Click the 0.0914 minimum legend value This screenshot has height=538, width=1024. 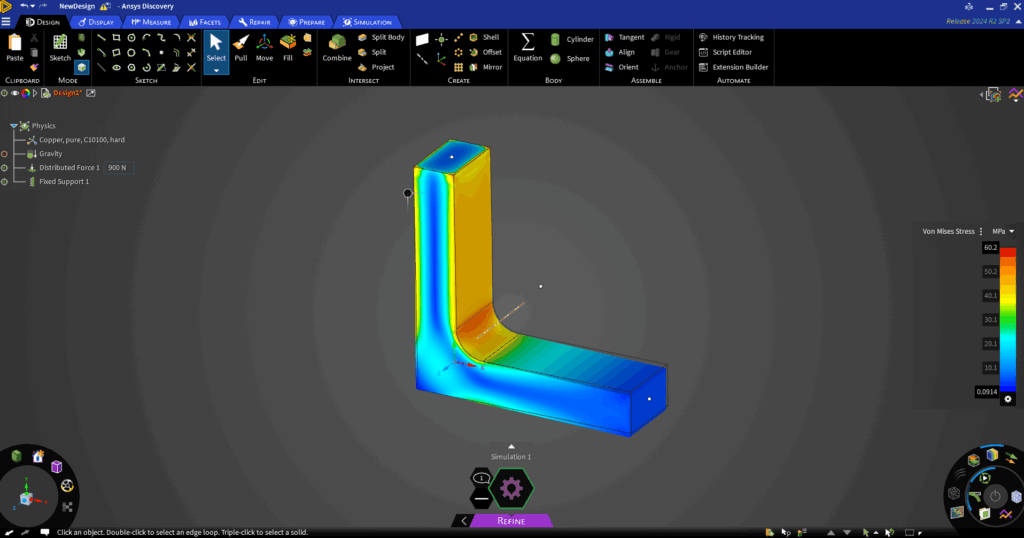click(987, 392)
